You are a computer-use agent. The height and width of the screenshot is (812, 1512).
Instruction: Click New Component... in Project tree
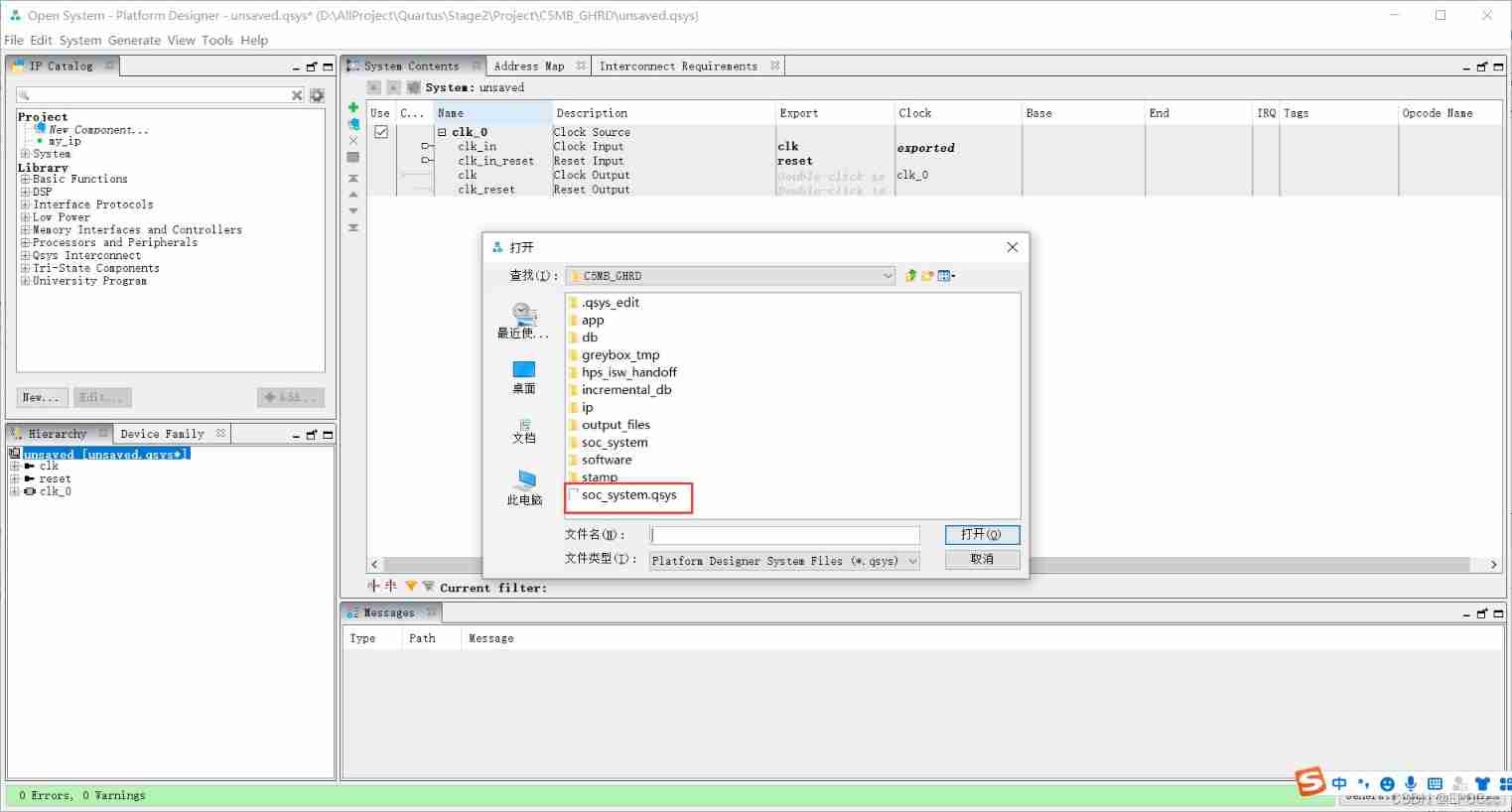click(98, 130)
